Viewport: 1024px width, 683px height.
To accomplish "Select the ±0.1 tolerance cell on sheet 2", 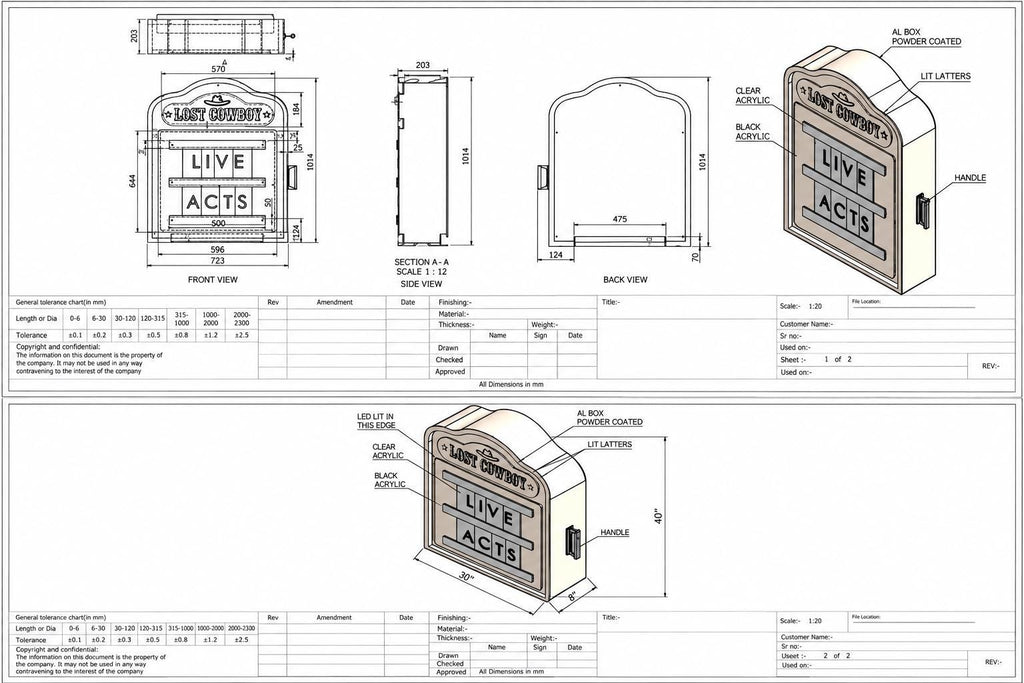I will click(75, 640).
